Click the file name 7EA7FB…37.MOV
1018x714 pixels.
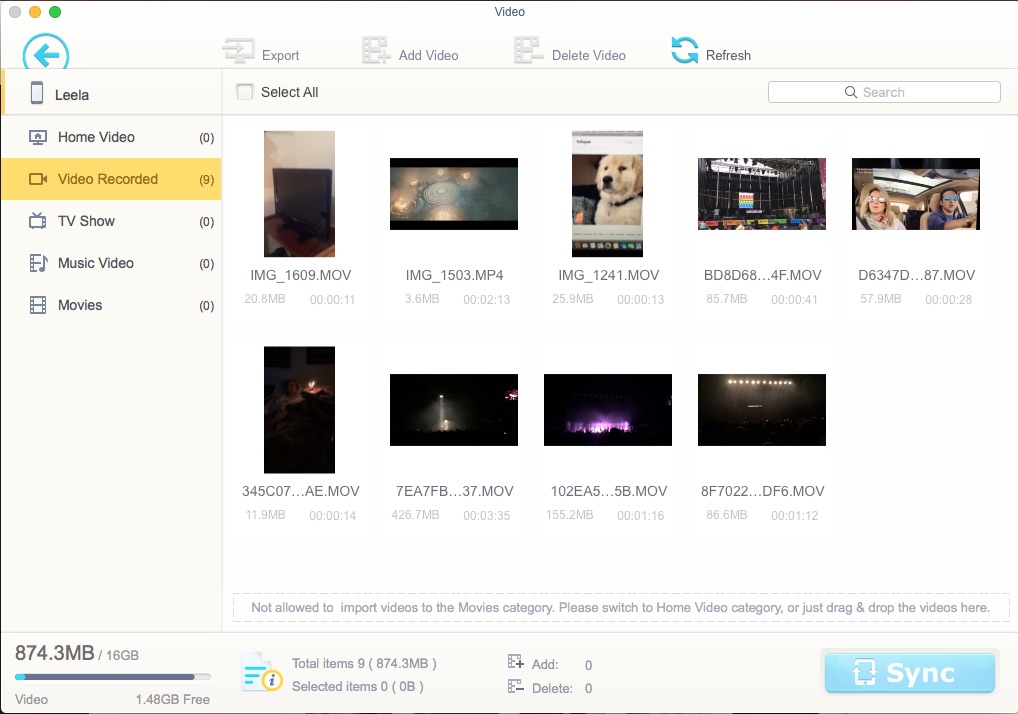(454, 491)
